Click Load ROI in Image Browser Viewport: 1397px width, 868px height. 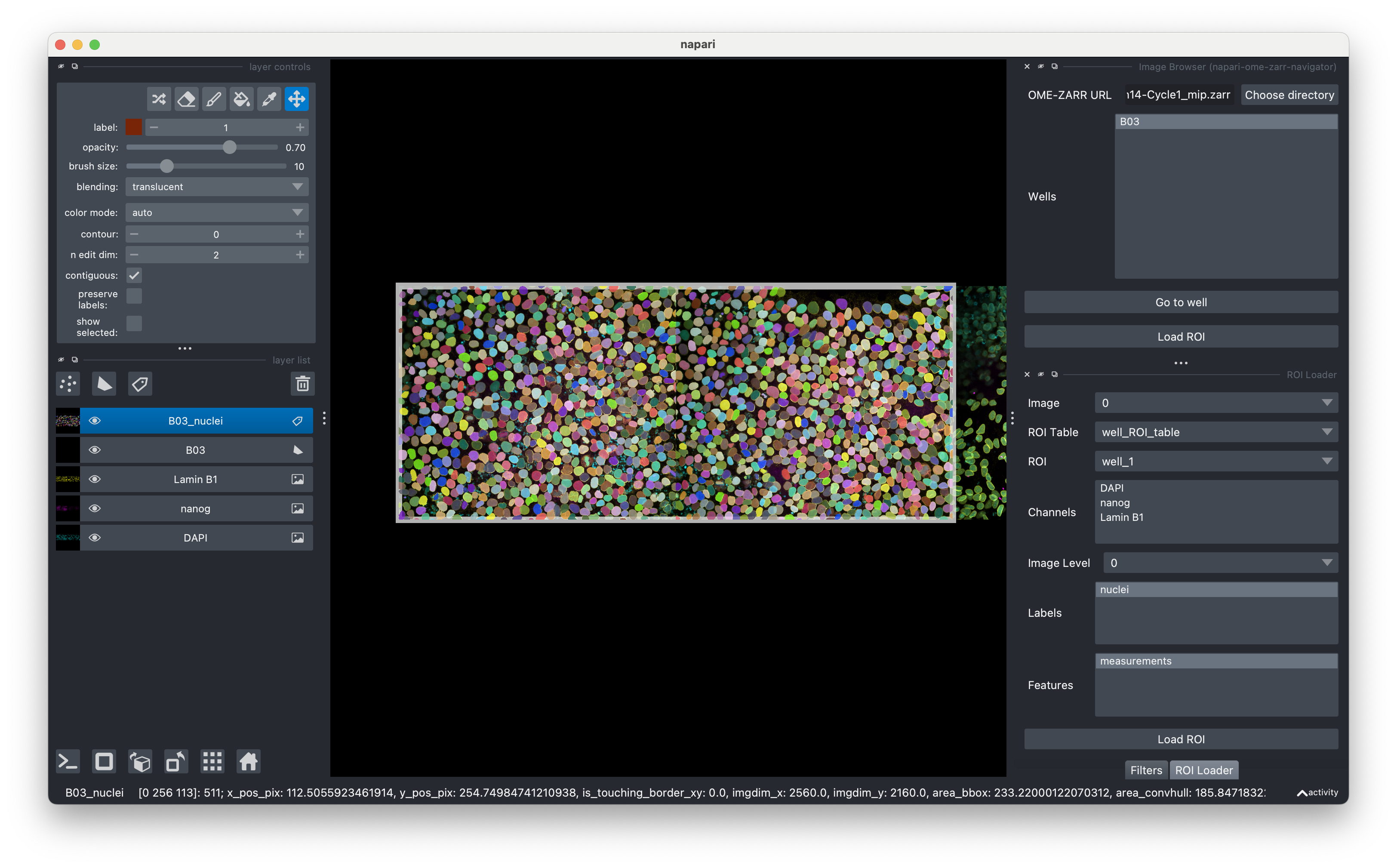tap(1181, 337)
